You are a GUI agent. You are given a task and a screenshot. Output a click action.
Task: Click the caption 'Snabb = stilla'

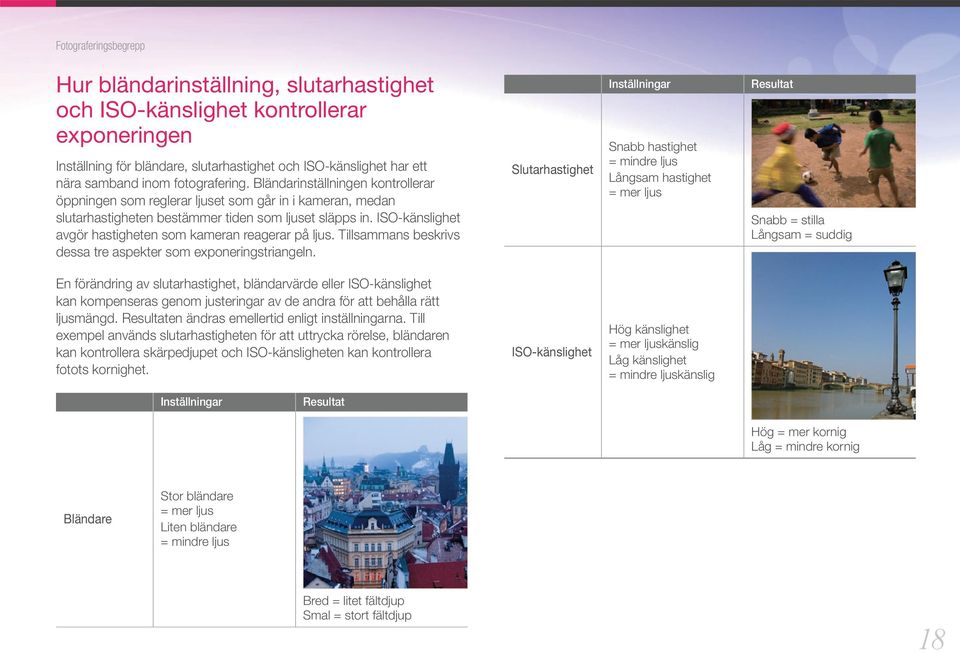click(x=787, y=220)
